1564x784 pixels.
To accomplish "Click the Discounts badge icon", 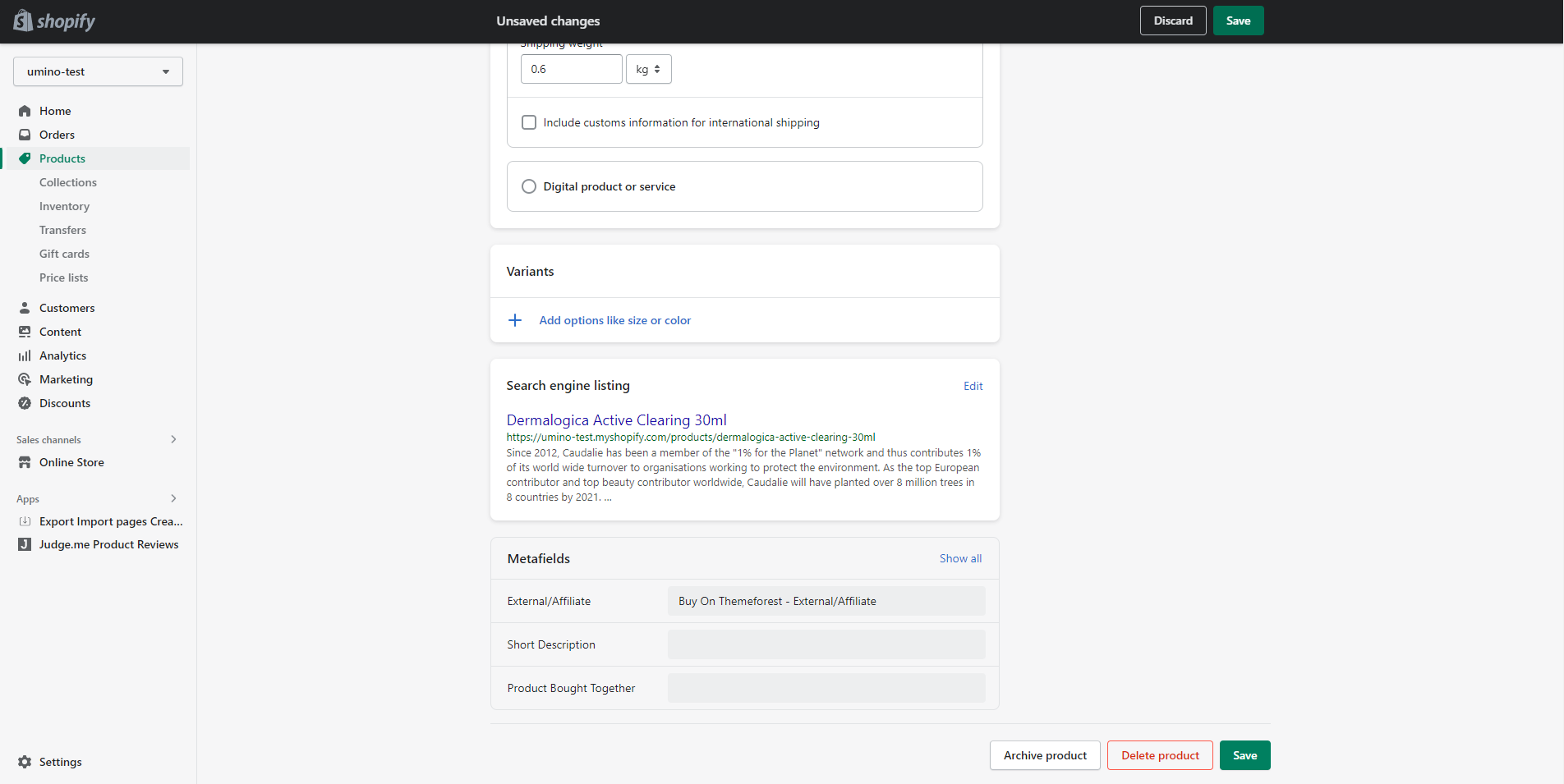I will click(25, 403).
